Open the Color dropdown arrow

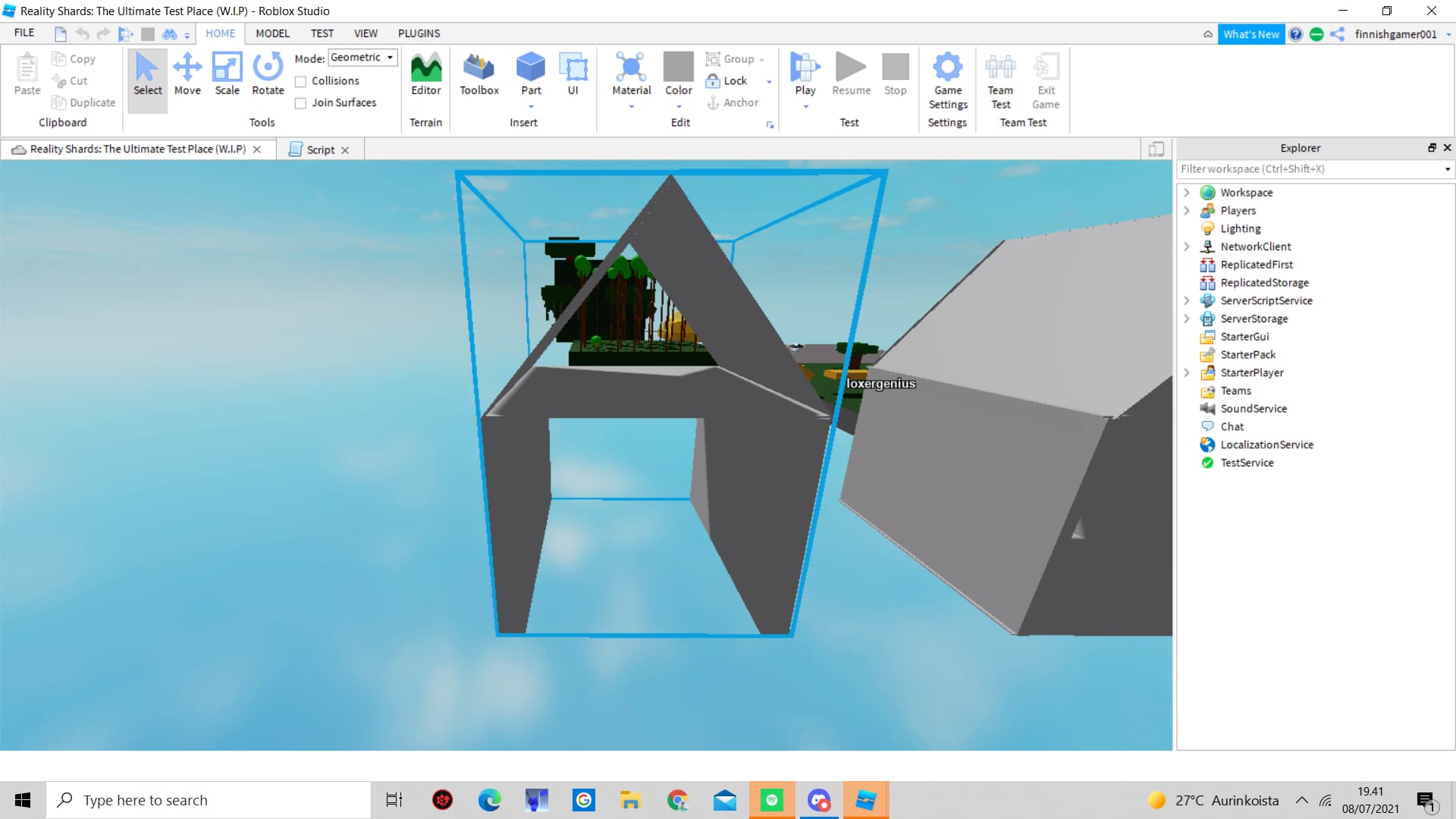click(679, 107)
